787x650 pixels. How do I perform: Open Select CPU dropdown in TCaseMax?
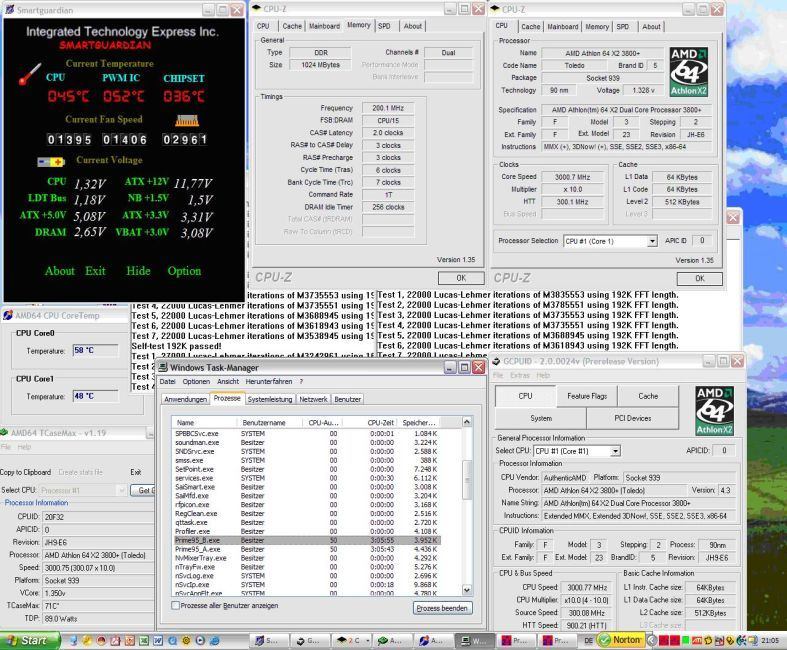point(121,490)
